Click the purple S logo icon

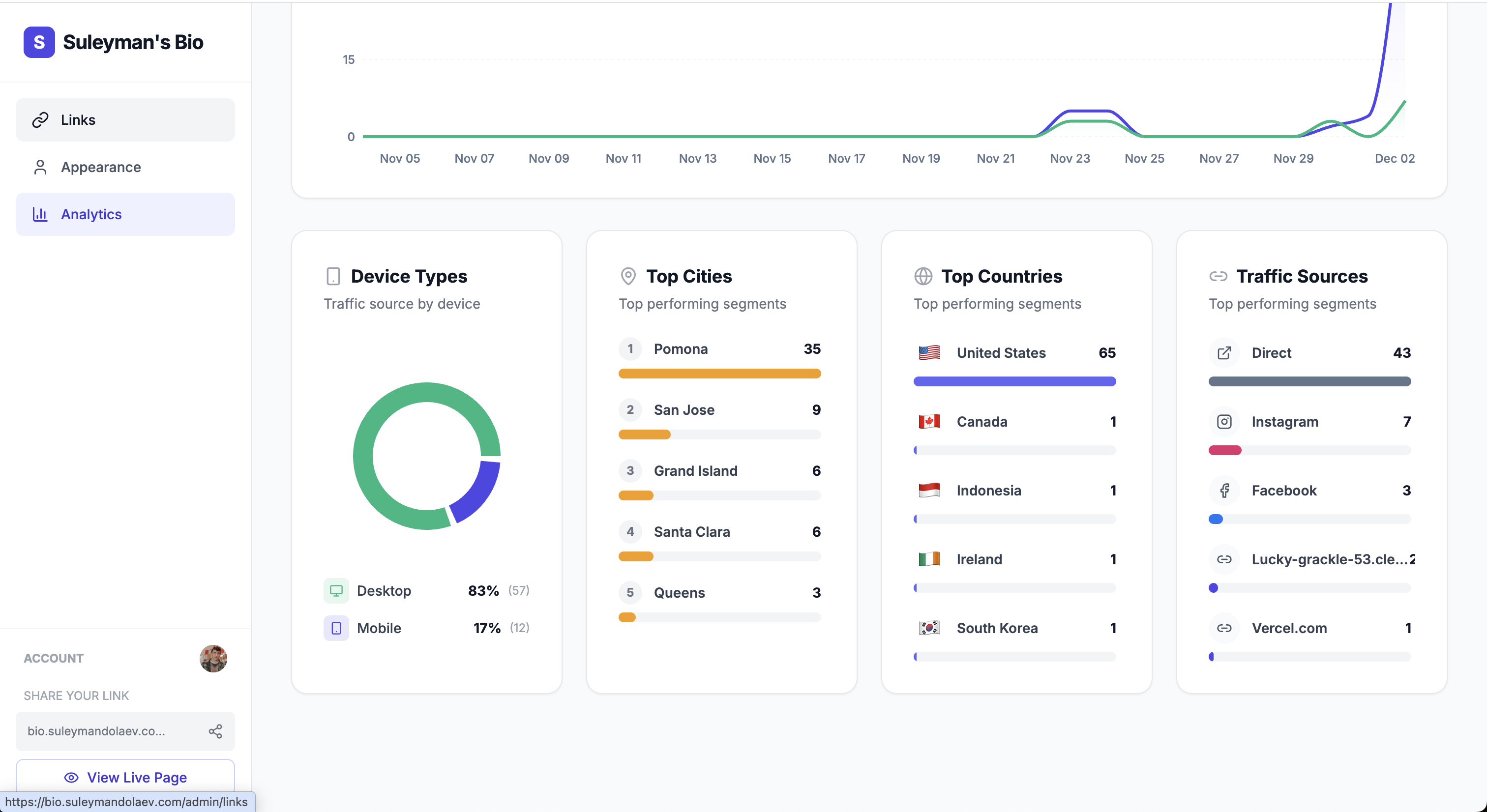pyautogui.click(x=39, y=42)
